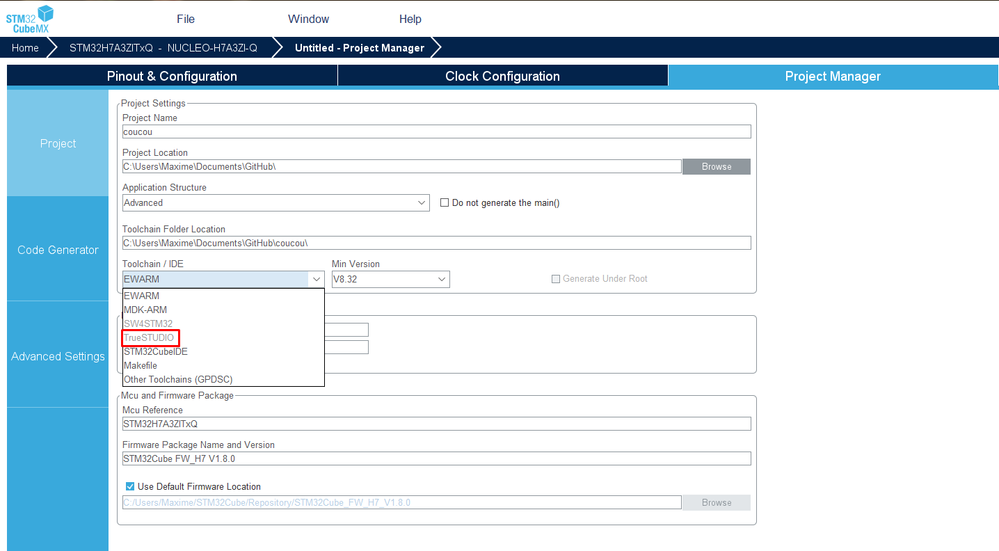Open the Code Generator side section
Screen dimensions: 999x551
[58, 250]
